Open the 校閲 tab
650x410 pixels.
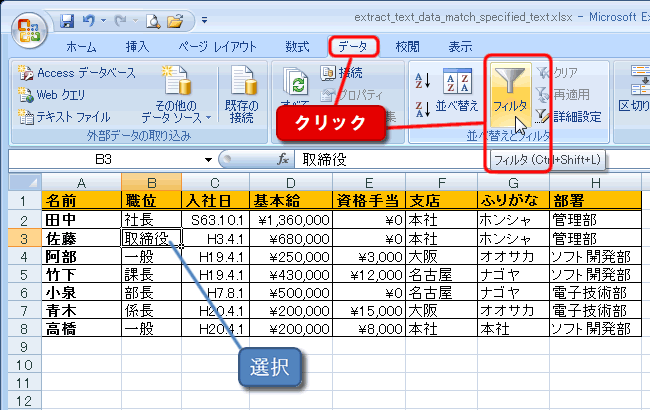tap(407, 47)
